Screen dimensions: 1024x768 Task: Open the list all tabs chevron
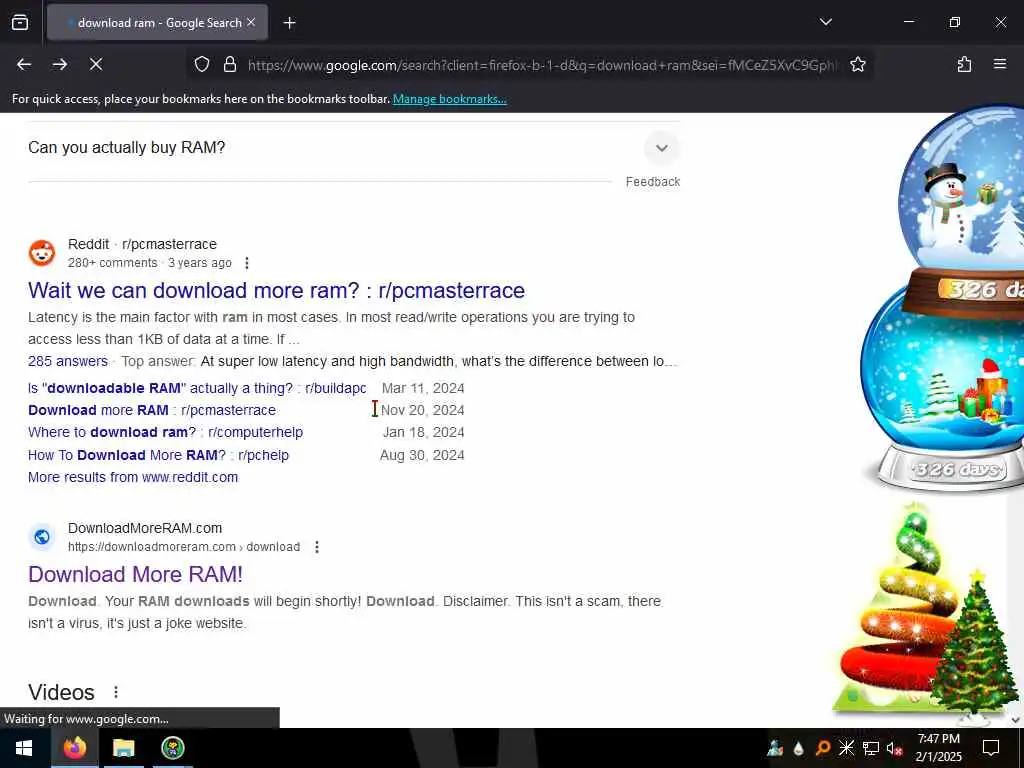(825, 22)
